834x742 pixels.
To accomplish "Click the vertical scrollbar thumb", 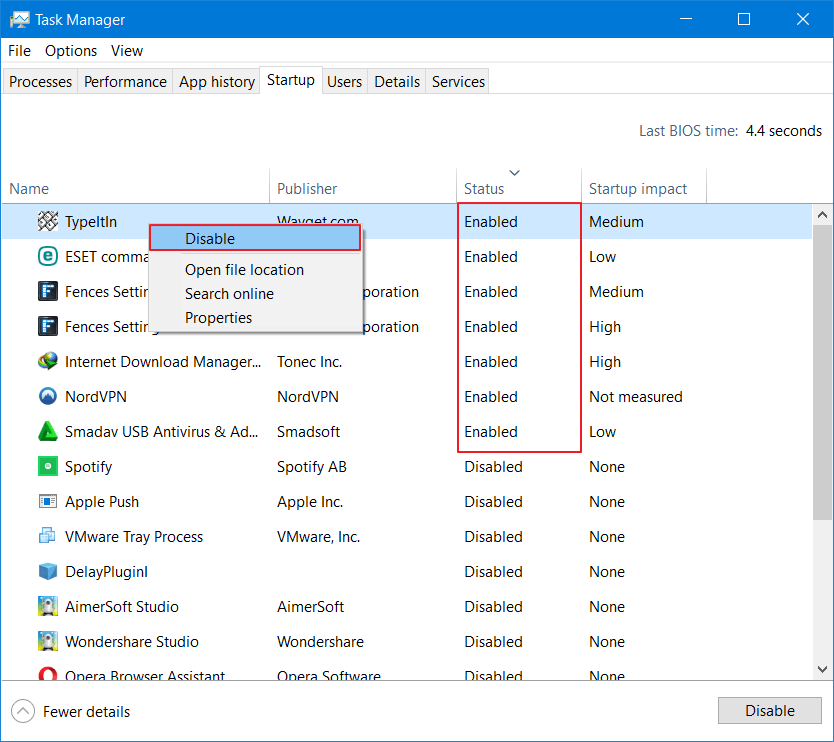I will click(822, 372).
